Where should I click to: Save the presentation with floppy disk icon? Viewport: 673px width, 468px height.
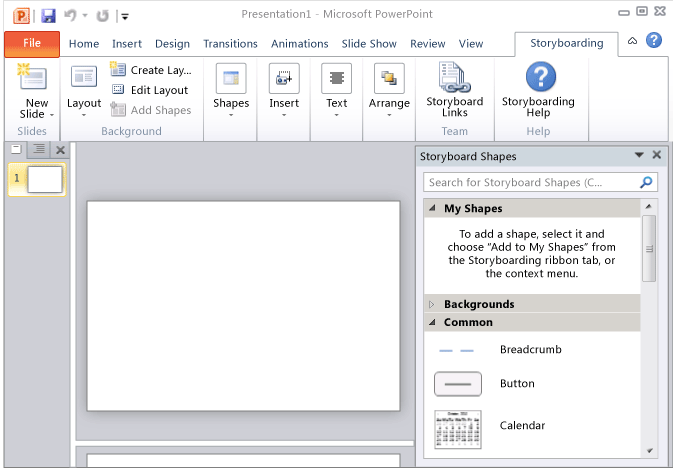[x=48, y=16]
